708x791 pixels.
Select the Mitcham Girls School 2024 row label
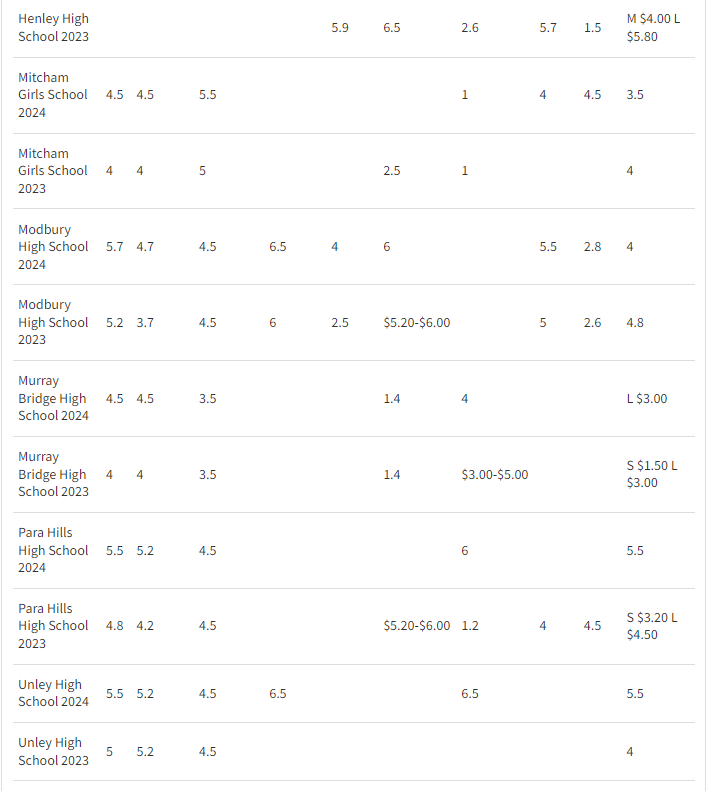pyautogui.click(x=53, y=95)
